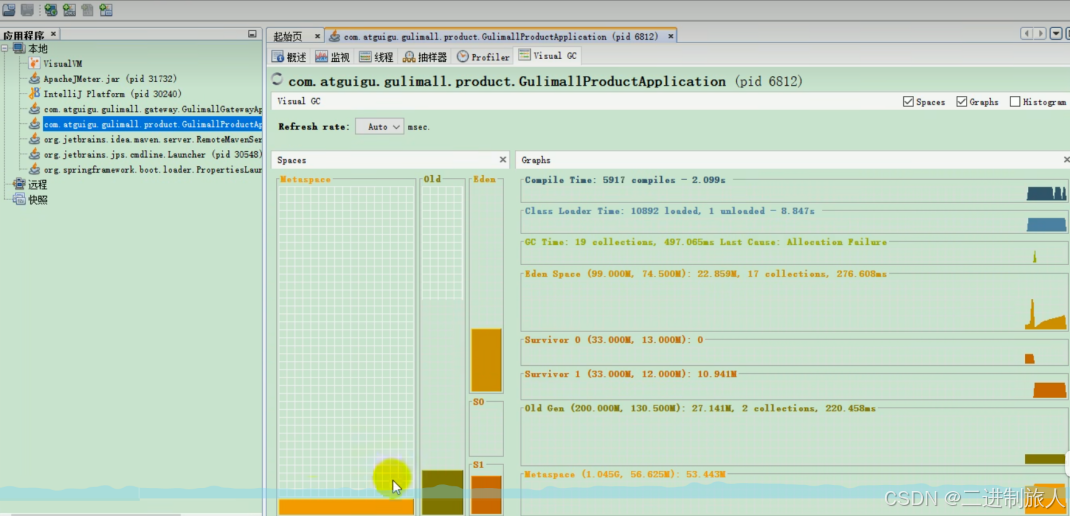Image resolution: width=1070 pixels, height=516 pixels.
Task: Click the Old Gen graph row
Action: click(794, 437)
